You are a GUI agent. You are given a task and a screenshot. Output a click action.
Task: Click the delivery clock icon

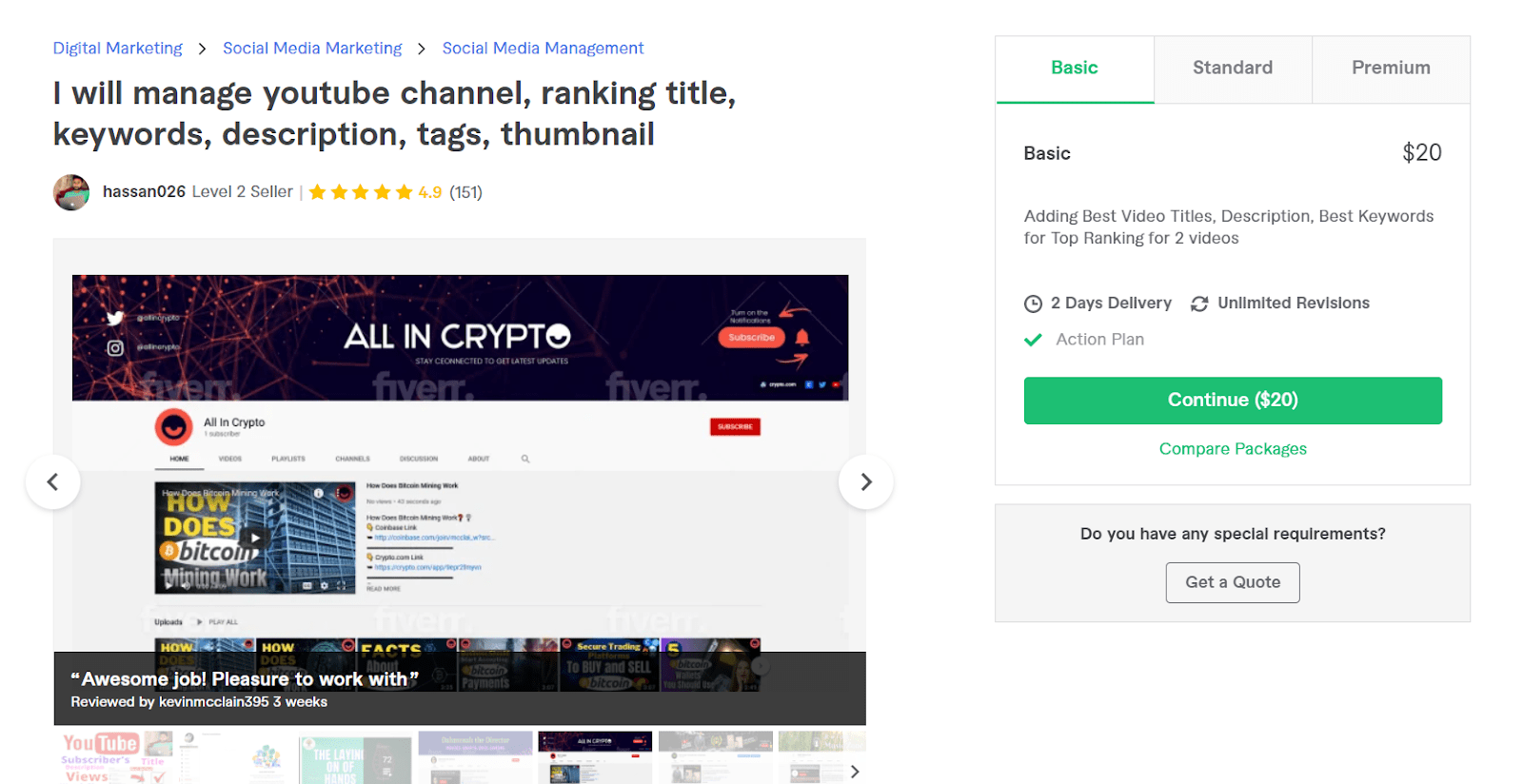[x=1033, y=304]
